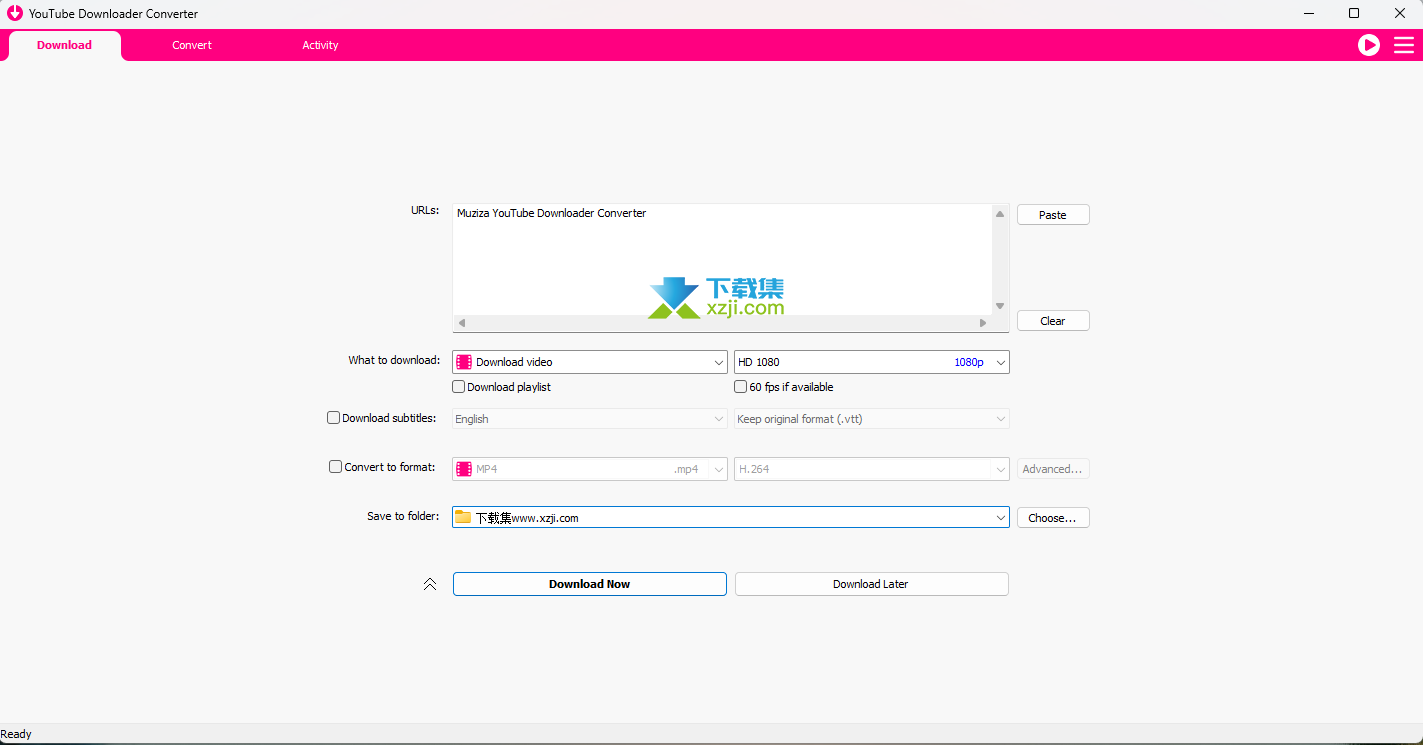Enable the Download playlist checkbox
This screenshot has height=745, width=1423.
pyautogui.click(x=459, y=387)
